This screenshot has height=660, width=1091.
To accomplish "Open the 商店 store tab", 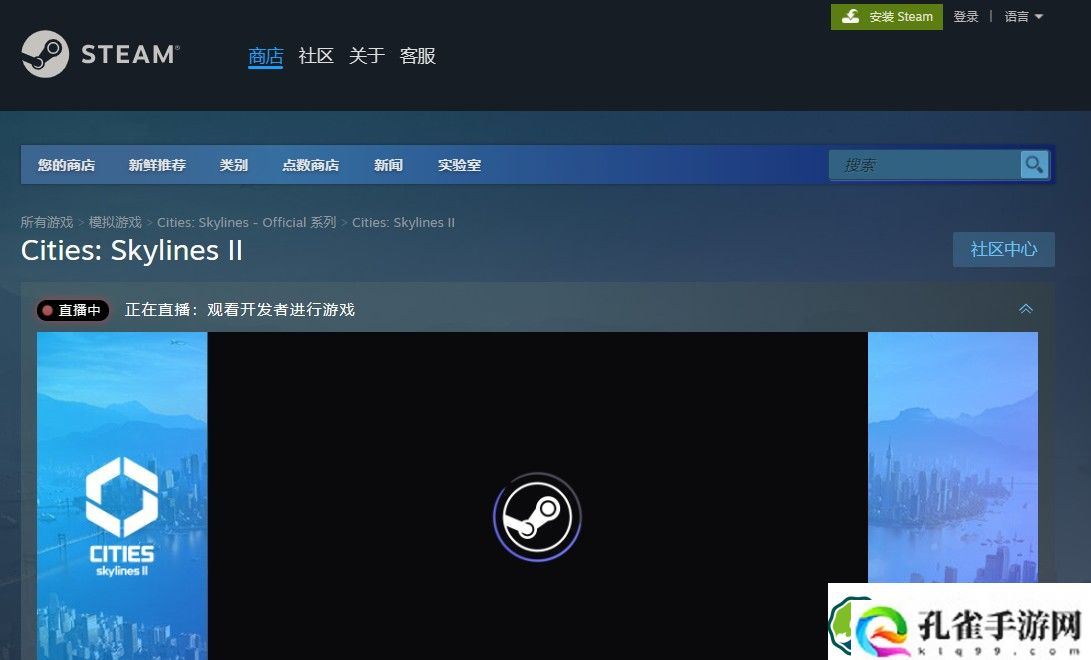I will (x=266, y=56).
